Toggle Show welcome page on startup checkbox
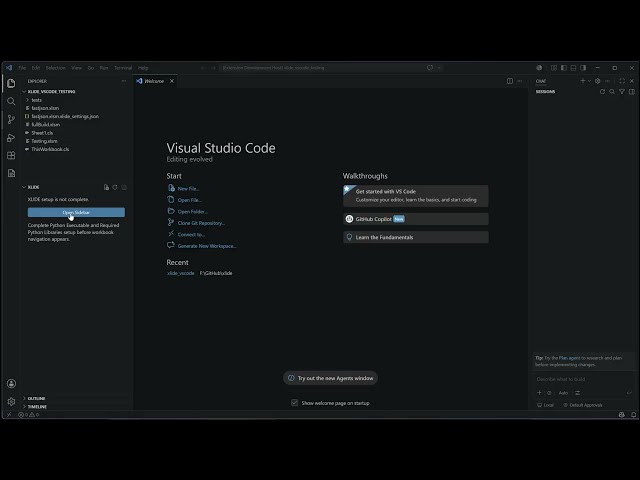The image size is (640, 480). click(x=294, y=403)
